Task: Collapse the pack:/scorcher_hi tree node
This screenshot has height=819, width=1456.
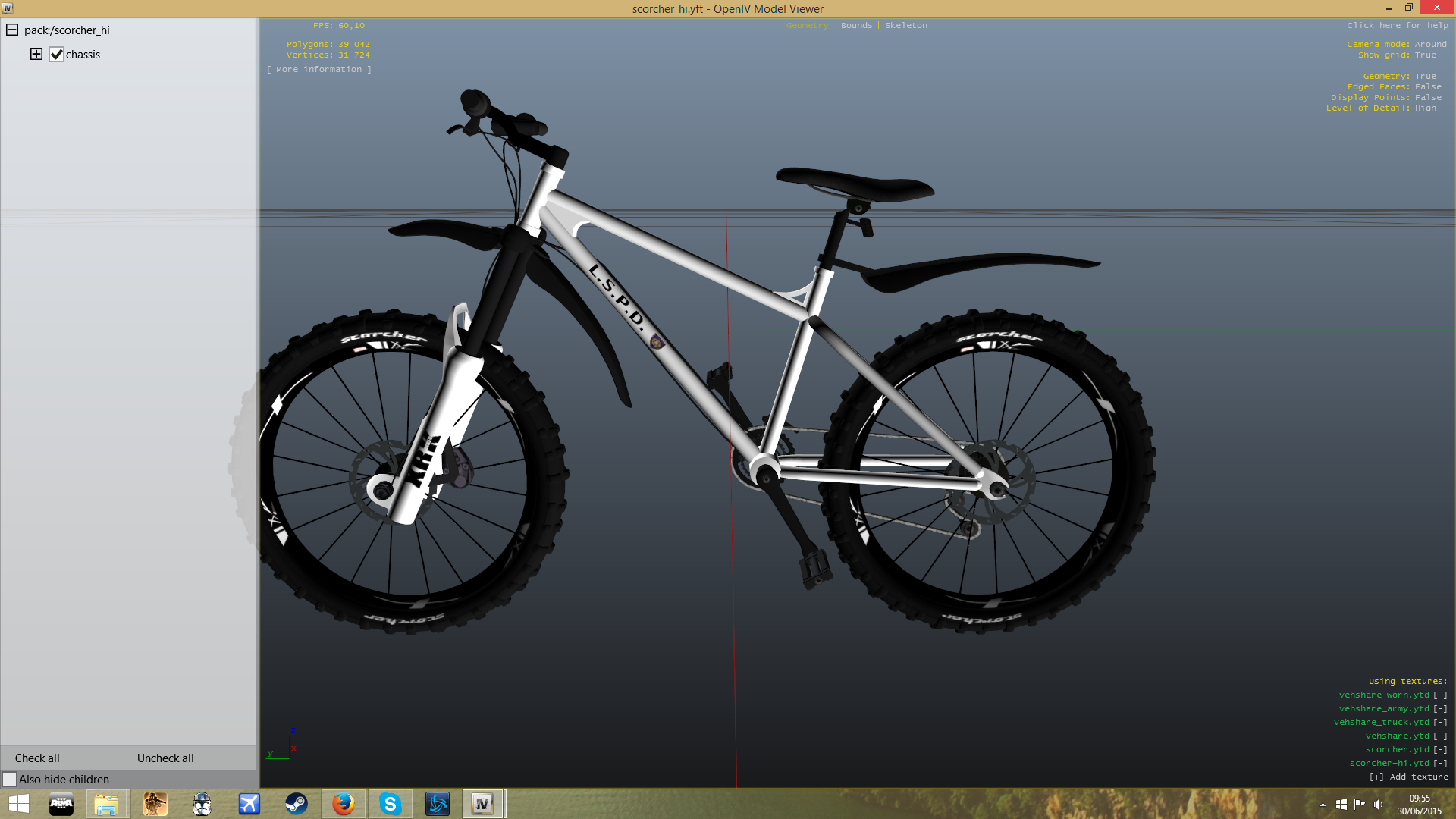Action: (12, 30)
